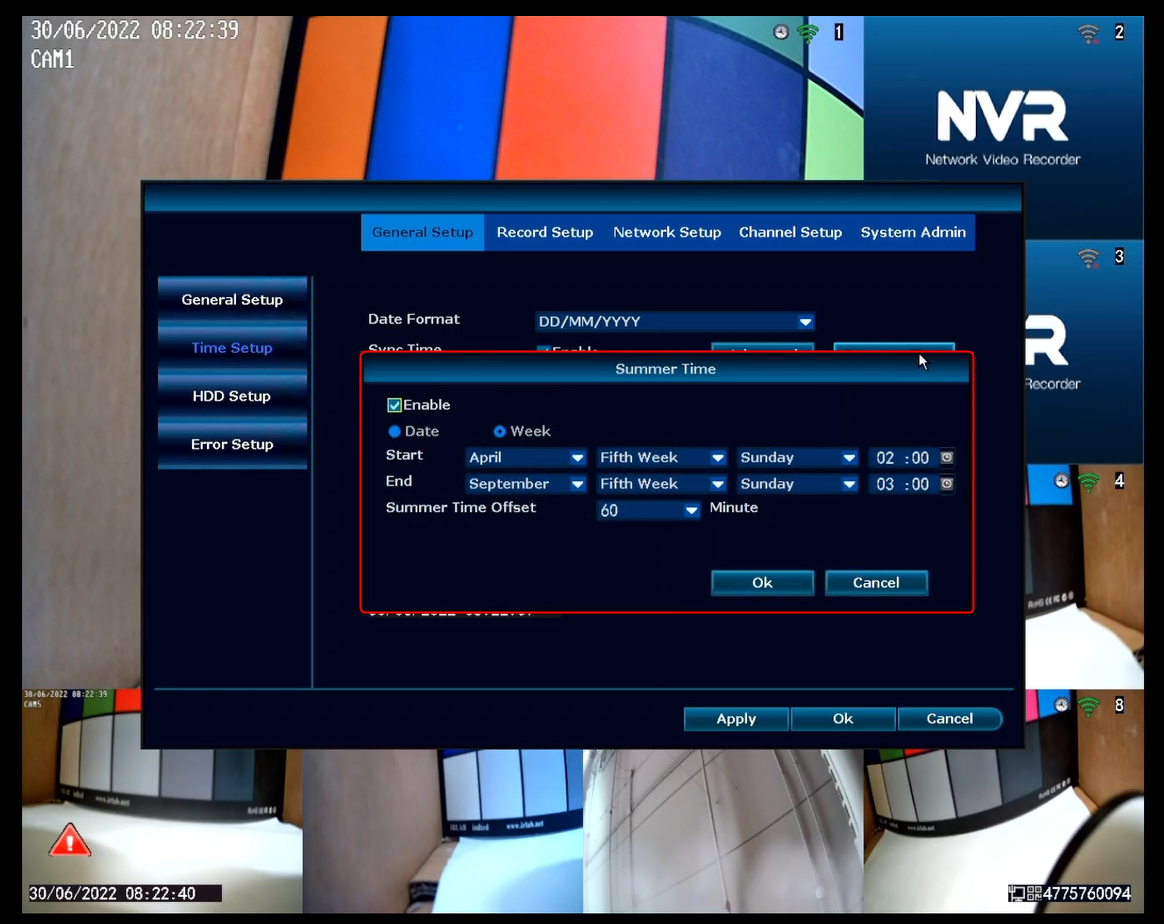
Task: Open the Date Format DD/MM/YYYY dropdown
Action: (x=675, y=321)
